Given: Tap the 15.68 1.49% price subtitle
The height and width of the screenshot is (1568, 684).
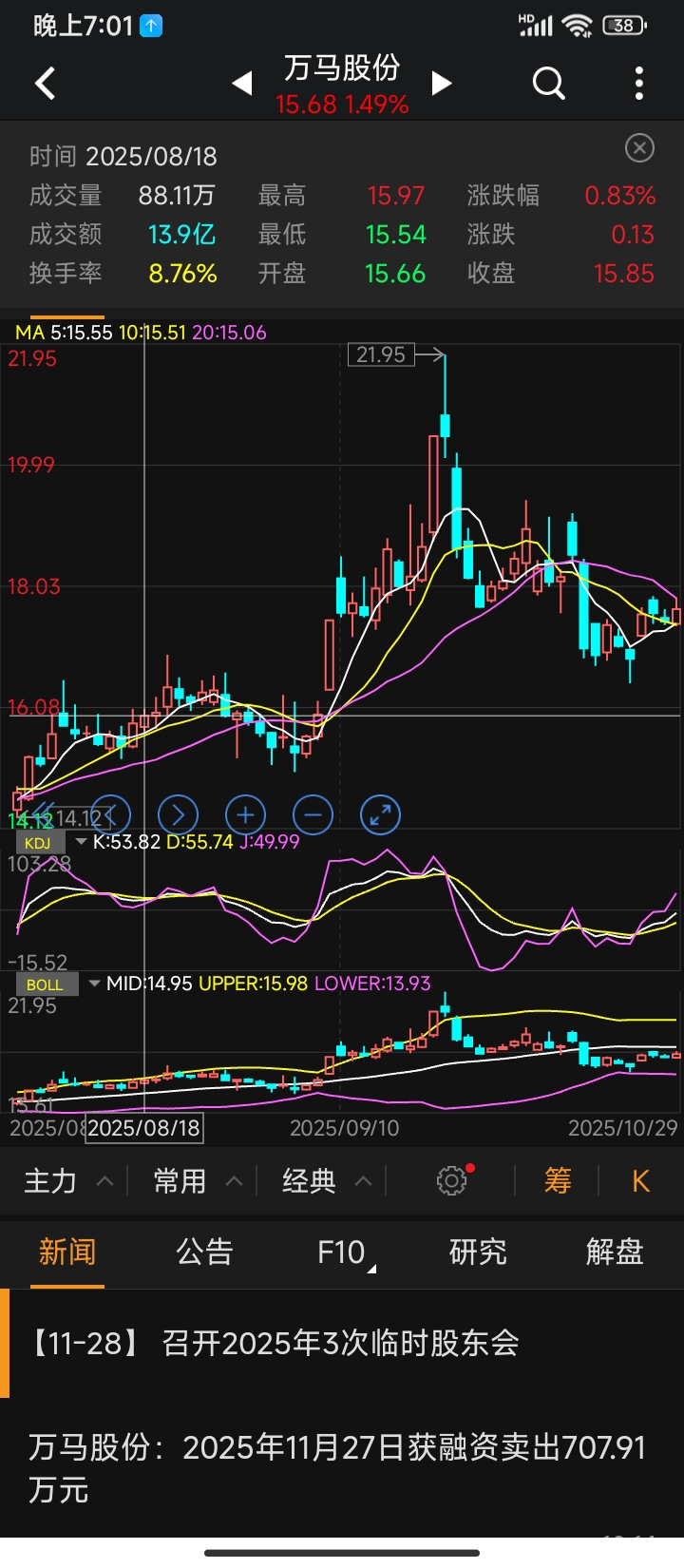Looking at the screenshot, I should click(x=342, y=105).
